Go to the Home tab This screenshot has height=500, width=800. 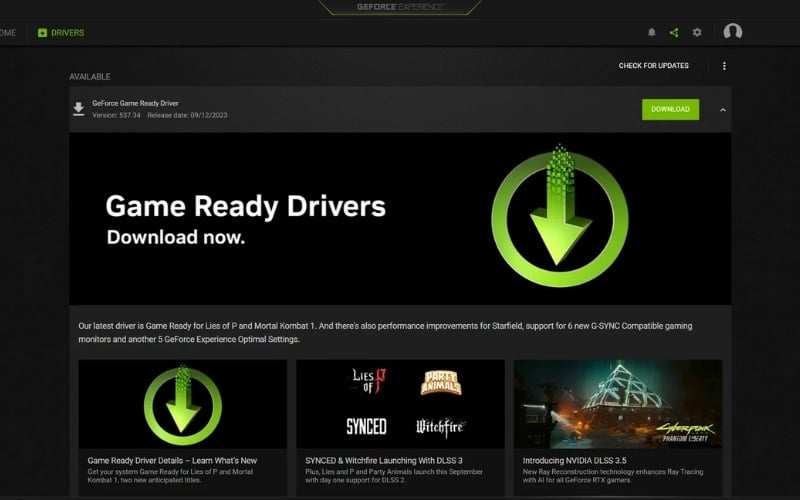[8, 33]
